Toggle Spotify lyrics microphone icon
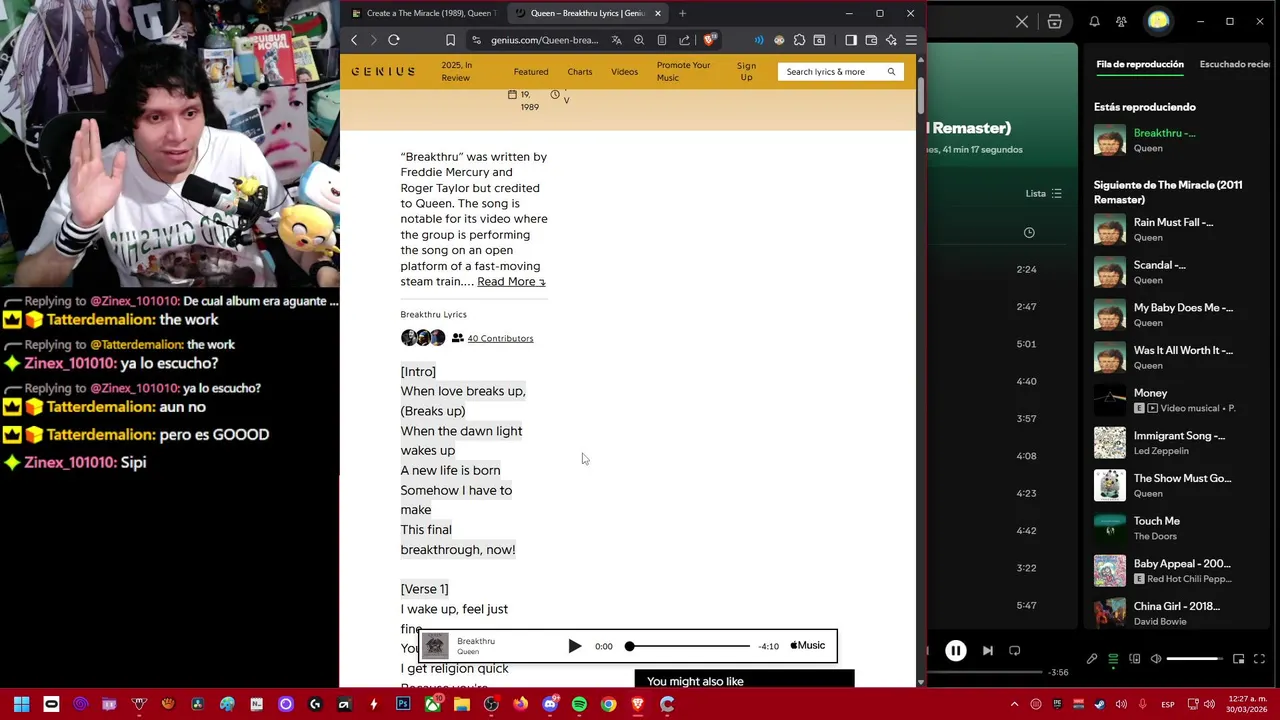Image resolution: width=1280 pixels, height=720 pixels. [1092, 659]
